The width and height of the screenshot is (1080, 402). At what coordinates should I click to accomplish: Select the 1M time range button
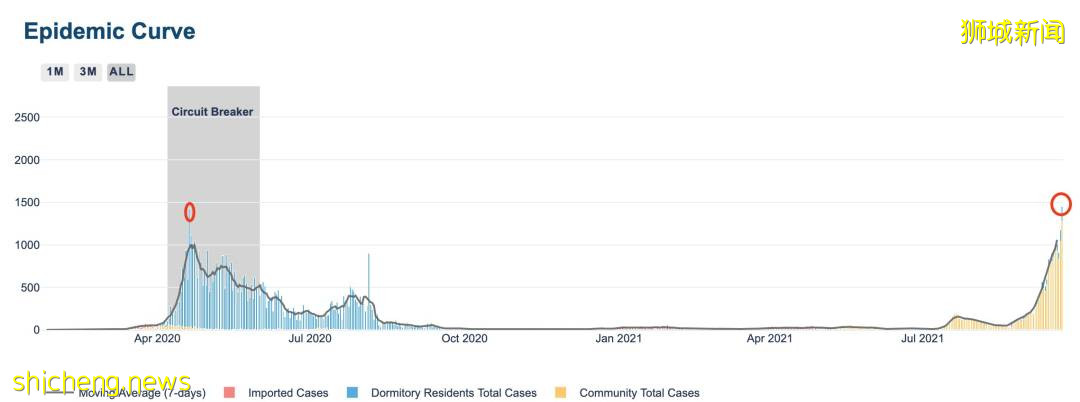55,72
